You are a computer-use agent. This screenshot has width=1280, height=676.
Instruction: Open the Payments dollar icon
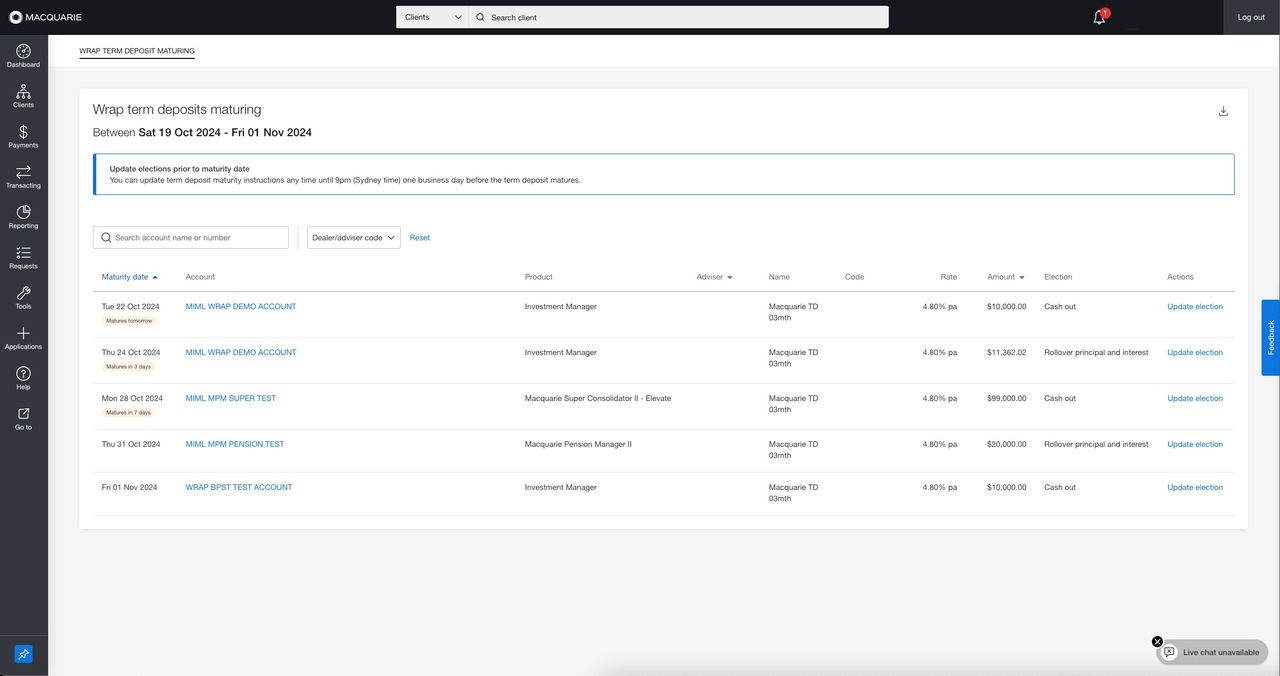click(23, 132)
